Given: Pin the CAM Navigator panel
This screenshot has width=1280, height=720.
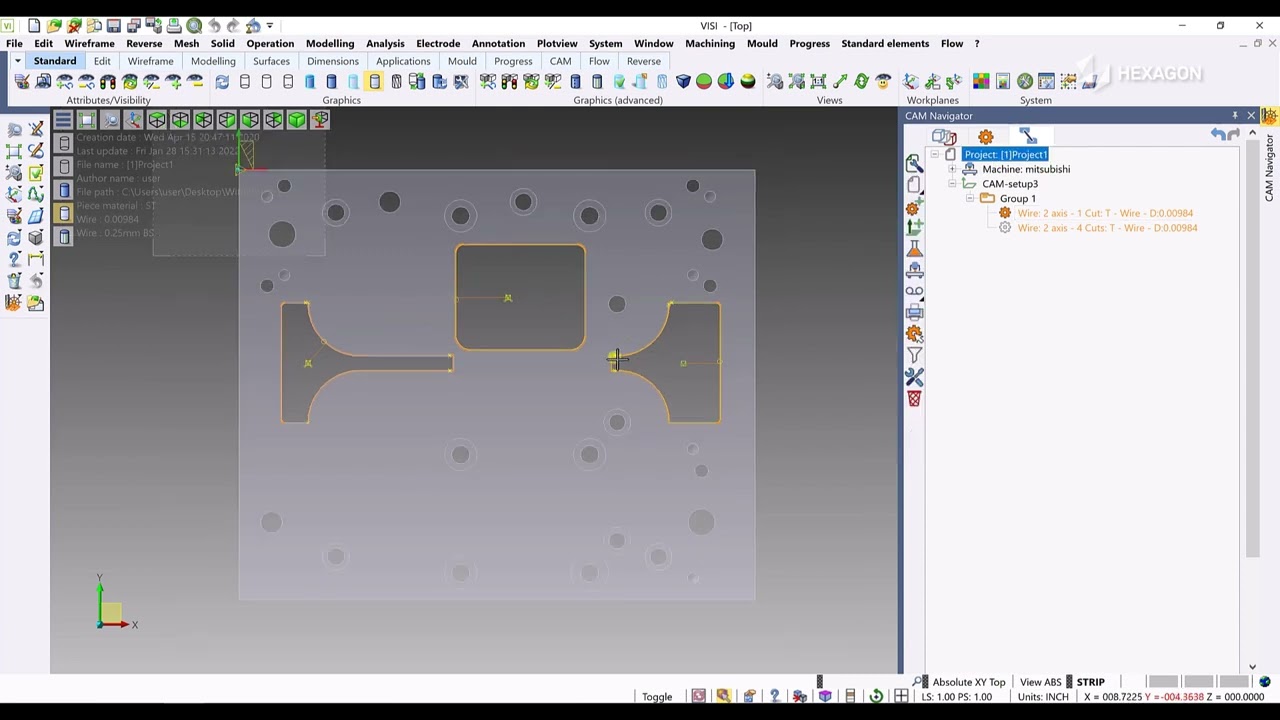Looking at the screenshot, I should click(x=1235, y=116).
